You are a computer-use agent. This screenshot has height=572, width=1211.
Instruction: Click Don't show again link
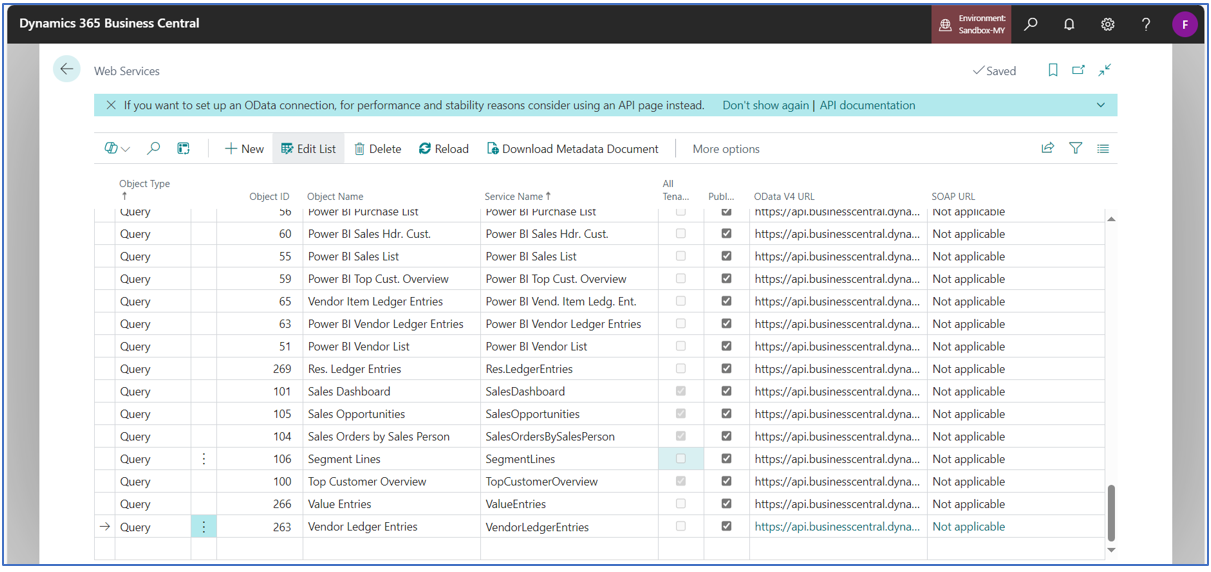tap(766, 105)
